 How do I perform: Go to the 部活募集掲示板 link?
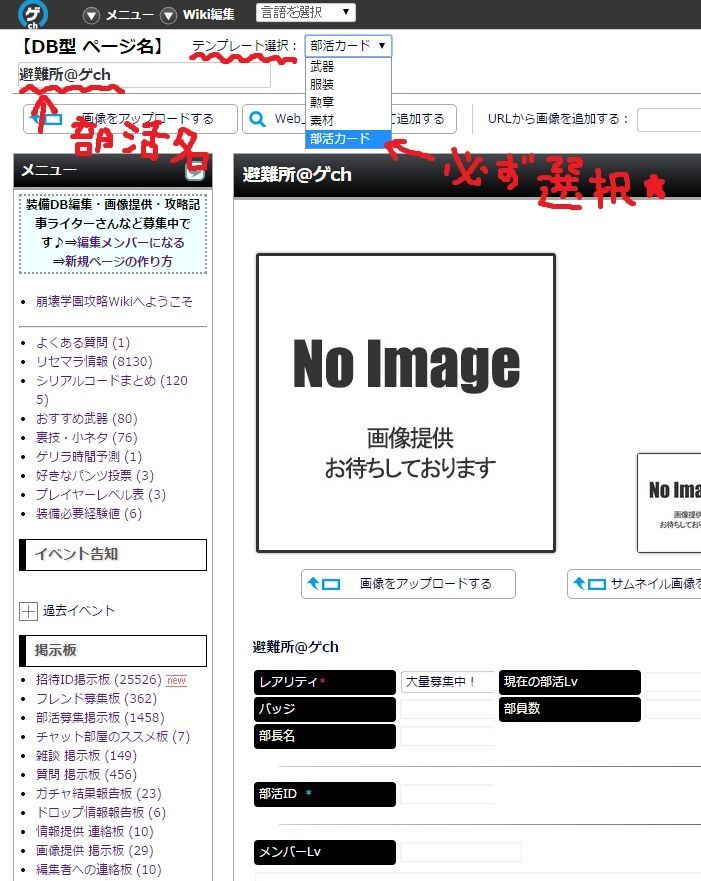coord(78,718)
